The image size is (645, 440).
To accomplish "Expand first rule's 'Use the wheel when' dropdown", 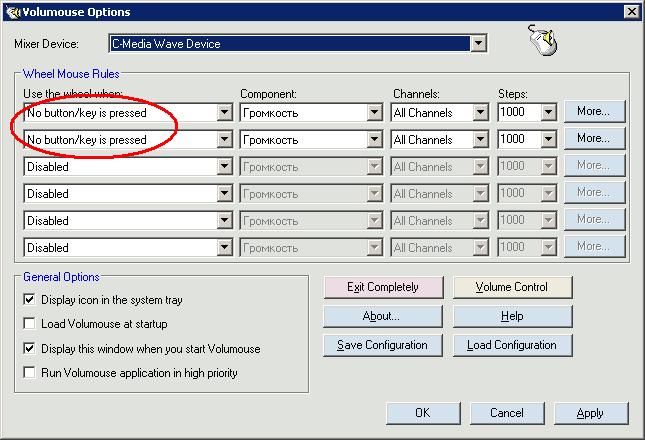I will 224,113.
